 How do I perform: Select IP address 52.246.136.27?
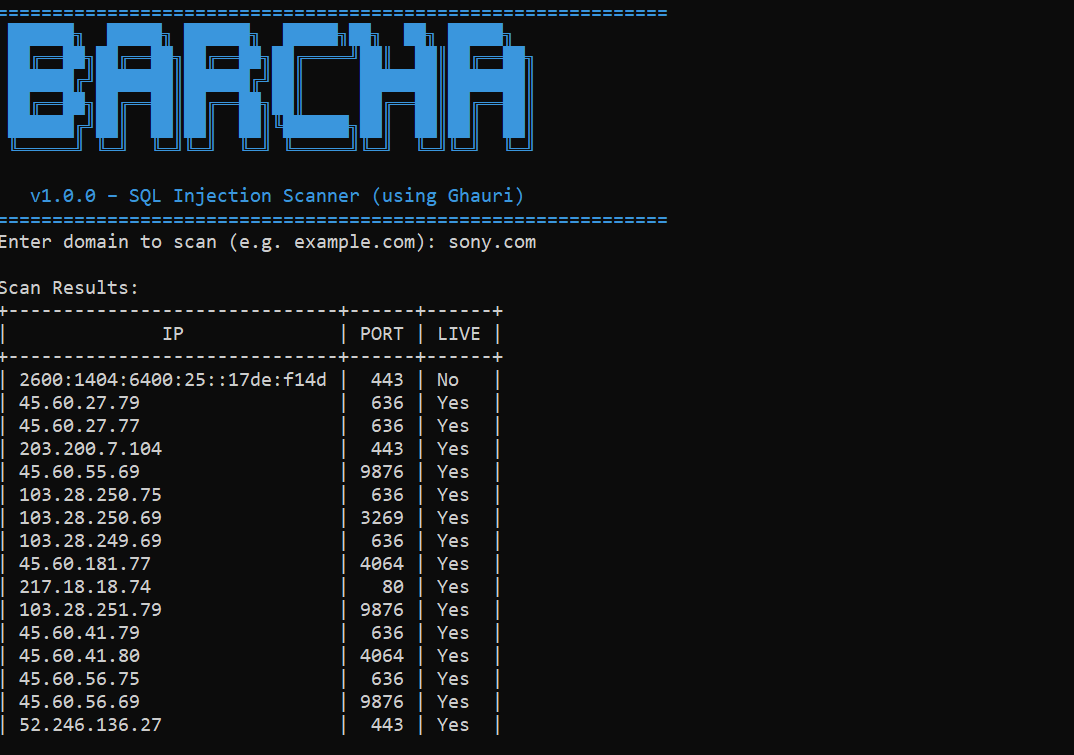tap(90, 725)
